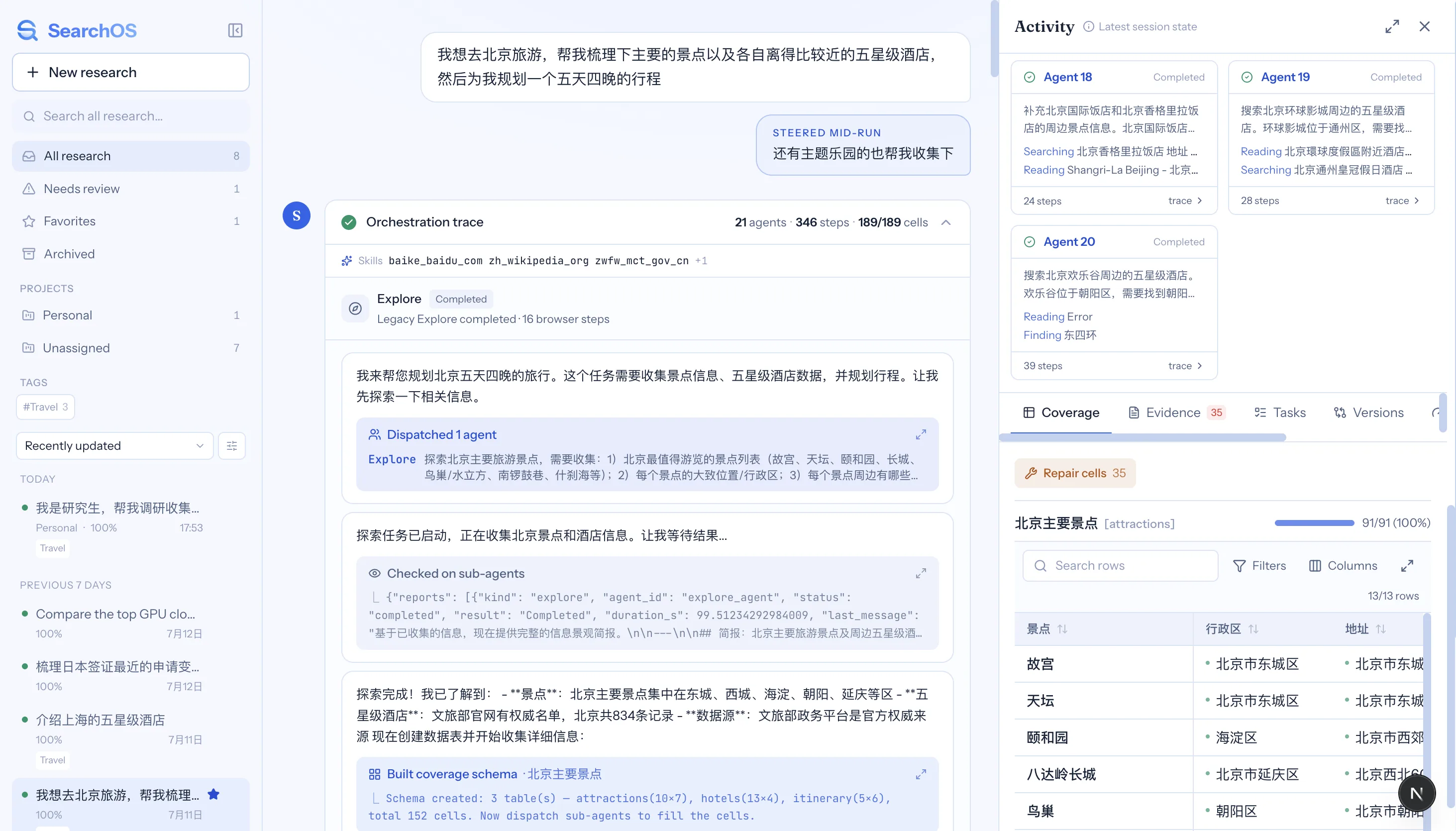The width and height of the screenshot is (1456, 831).
Task: Open the Personal project
Action: (x=131, y=315)
